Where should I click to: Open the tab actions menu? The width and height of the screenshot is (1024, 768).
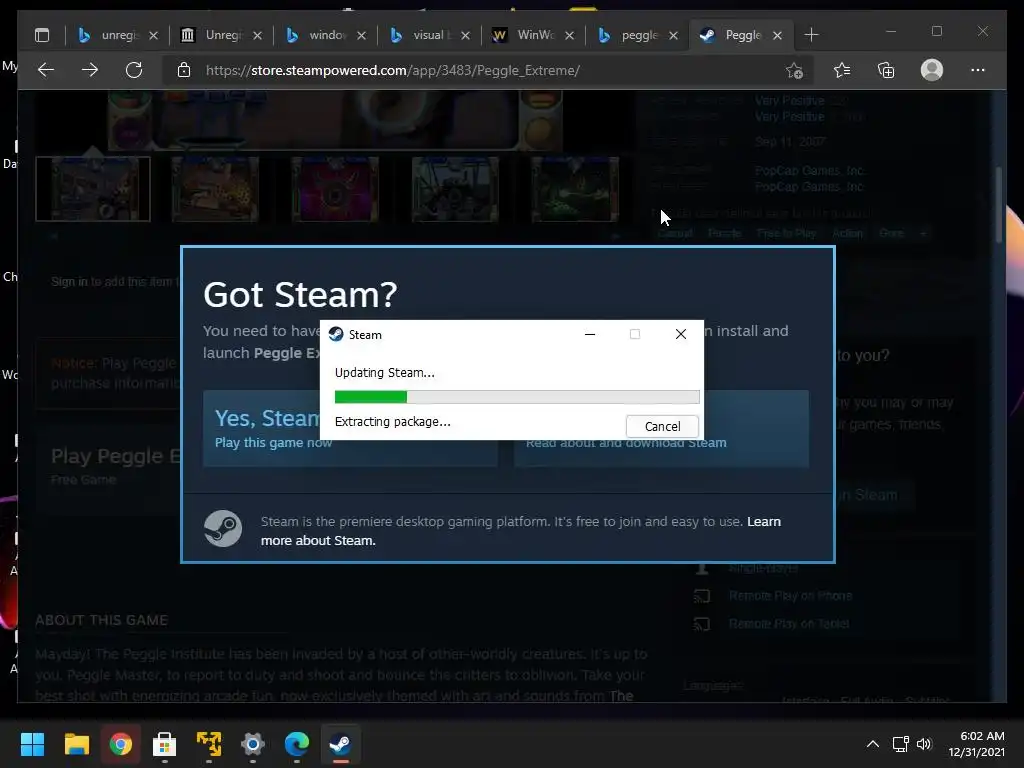coord(42,35)
